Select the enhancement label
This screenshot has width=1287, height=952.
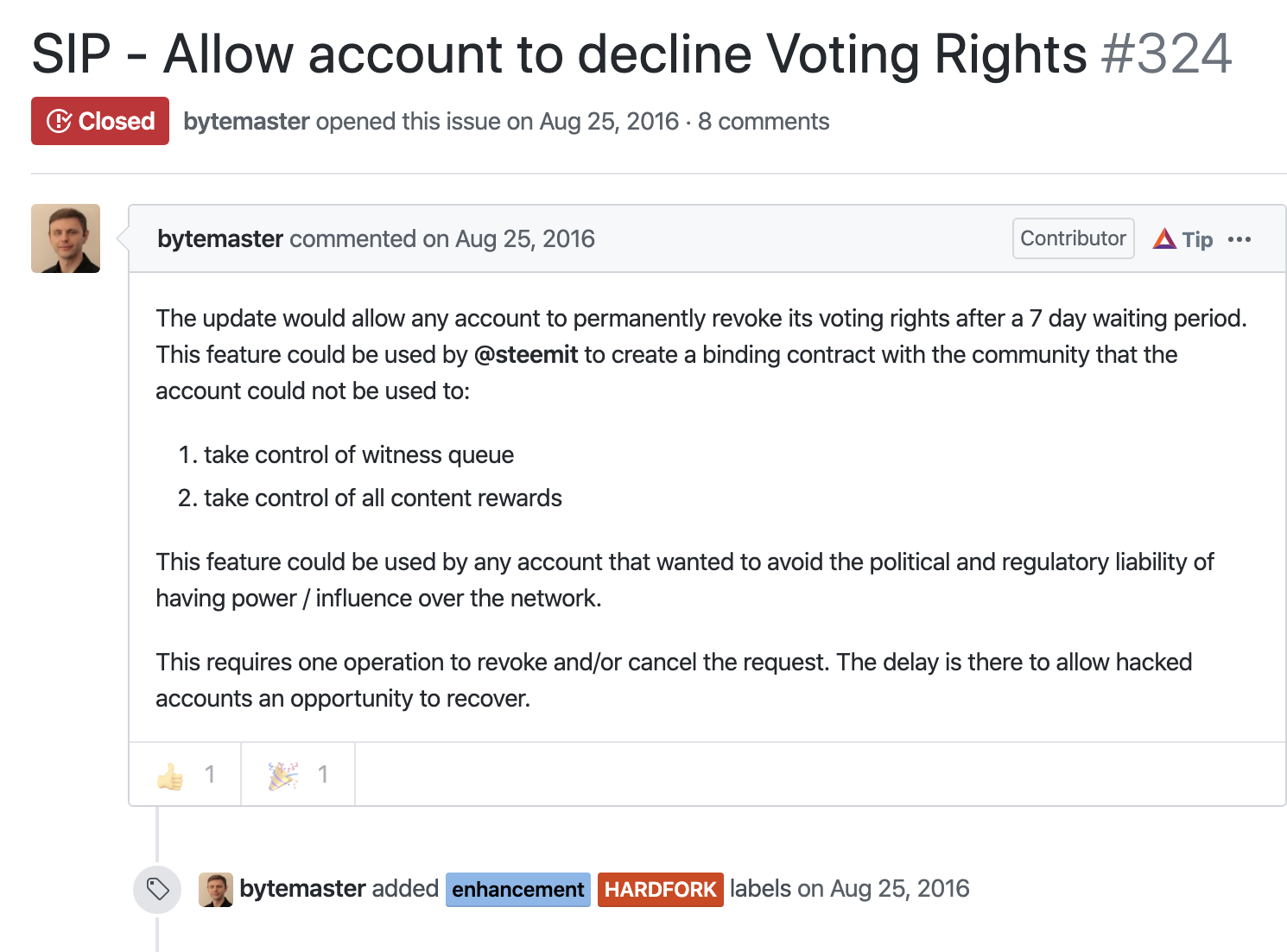pos(517,890)
